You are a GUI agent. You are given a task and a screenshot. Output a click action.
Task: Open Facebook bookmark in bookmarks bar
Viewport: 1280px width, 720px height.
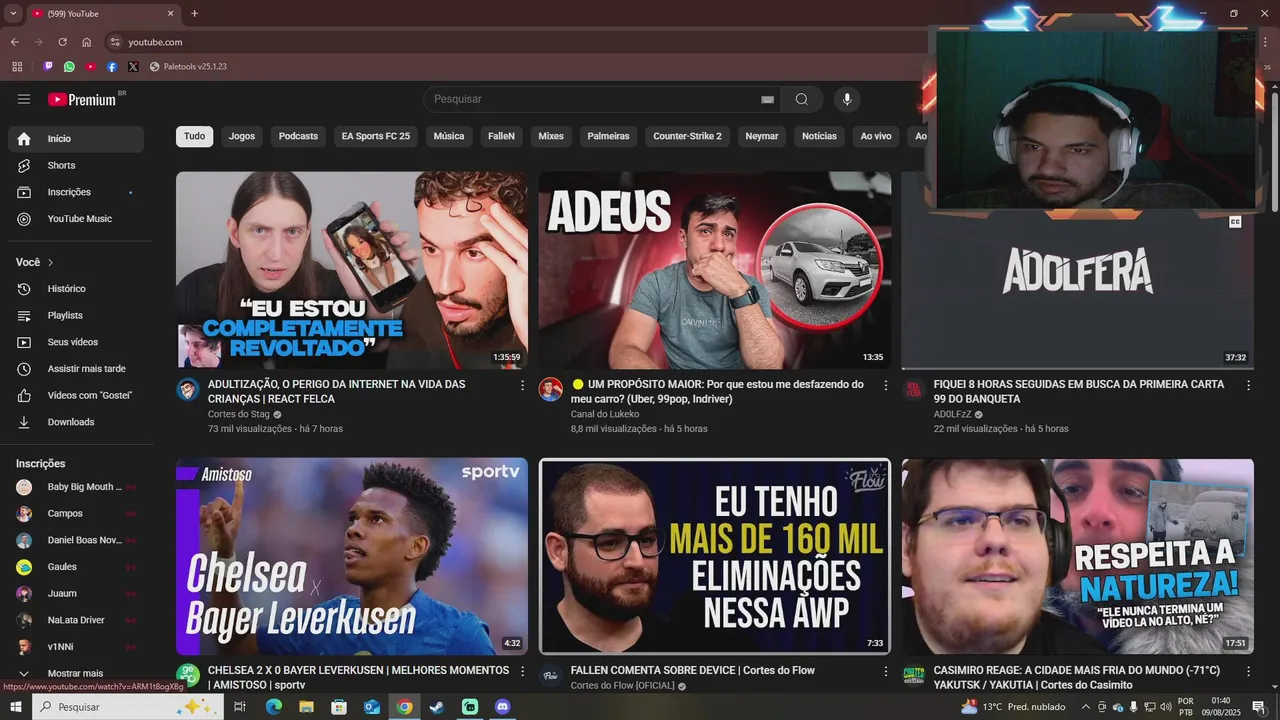tap(112, 67)
